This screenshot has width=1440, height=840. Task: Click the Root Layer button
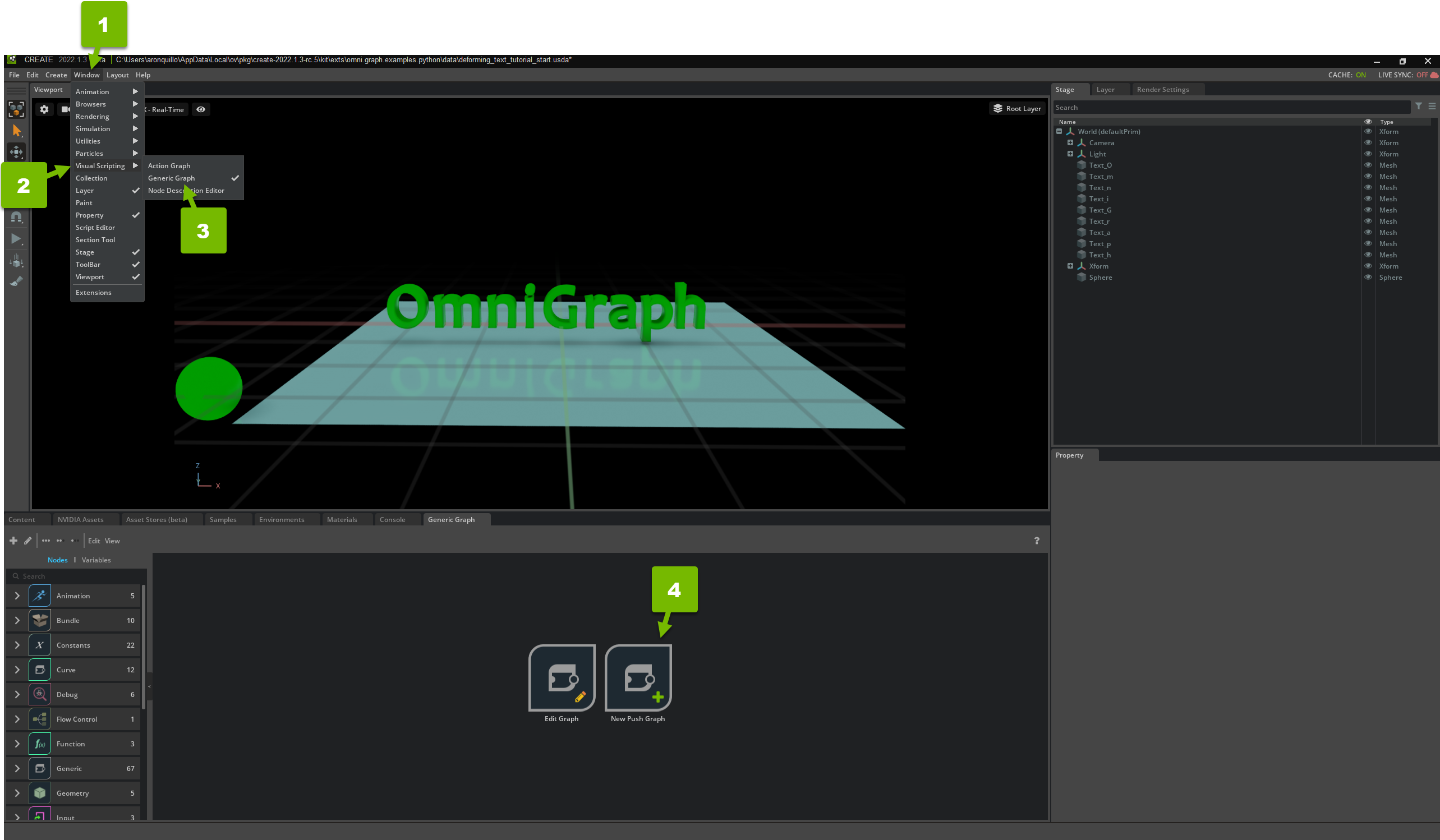(x=1017, y=108)
